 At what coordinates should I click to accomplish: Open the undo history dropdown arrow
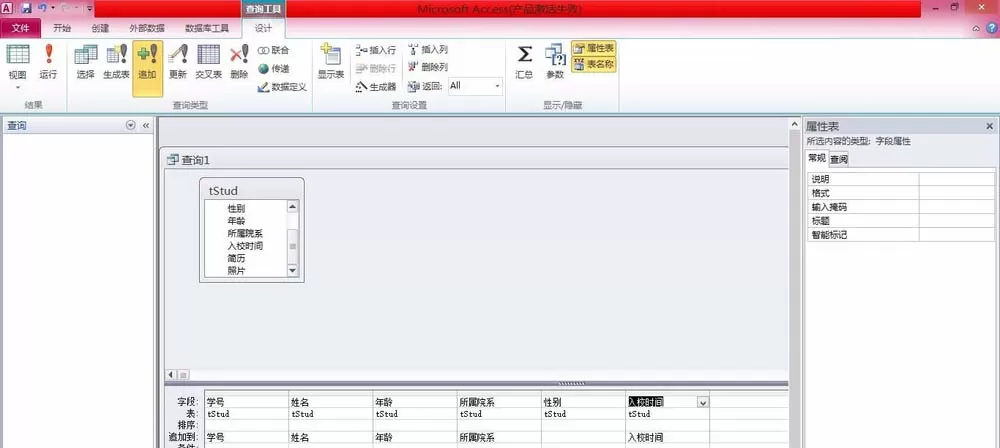pyautogui.click(x=53, y=9)
